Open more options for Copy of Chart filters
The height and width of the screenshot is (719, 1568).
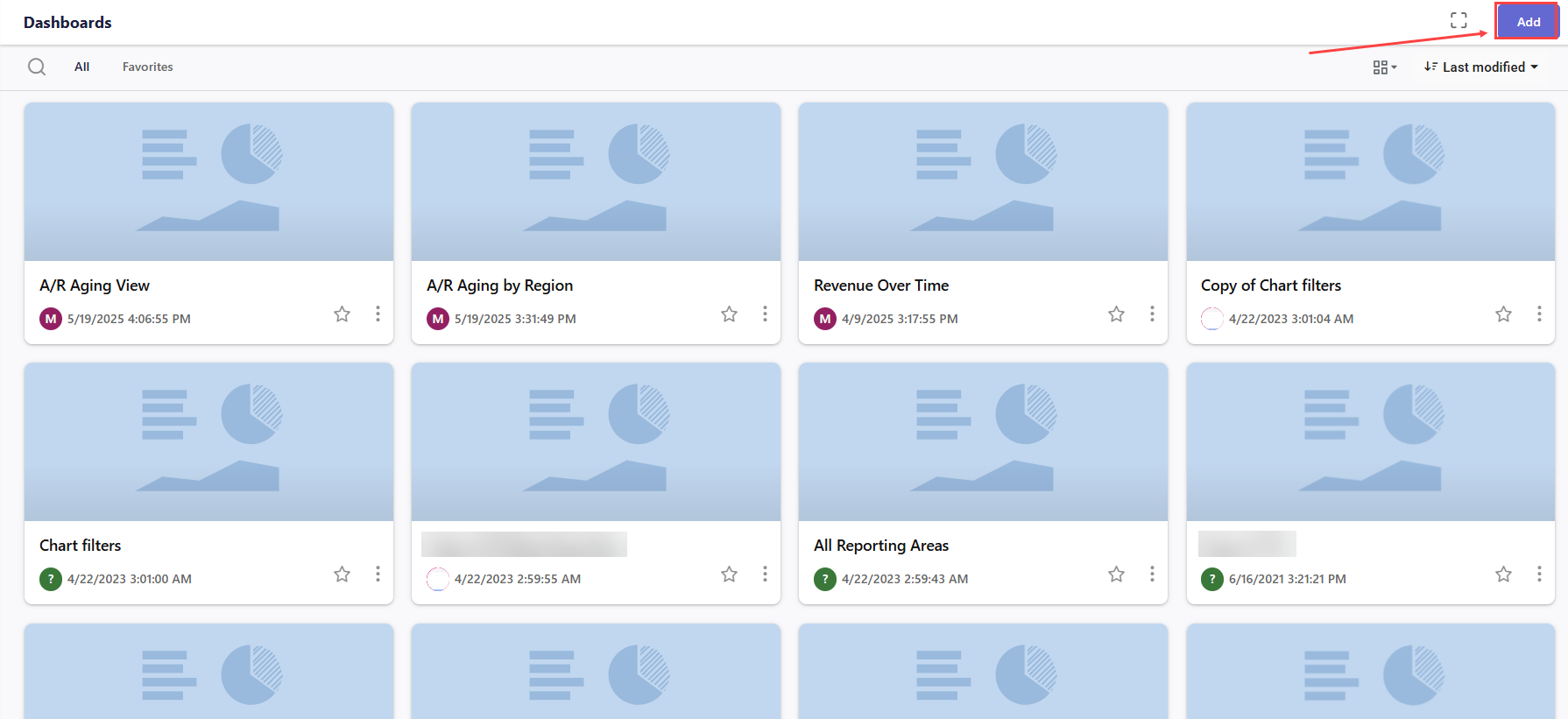(1539, 314)
